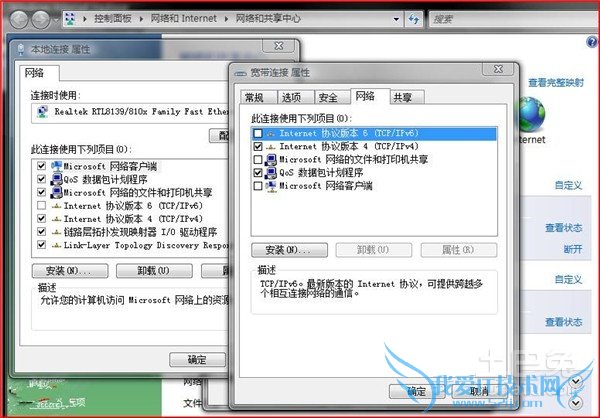Click 确定 button in 宽带连接 属性
Screen dimensions: 600x418
tap(417, 391)
